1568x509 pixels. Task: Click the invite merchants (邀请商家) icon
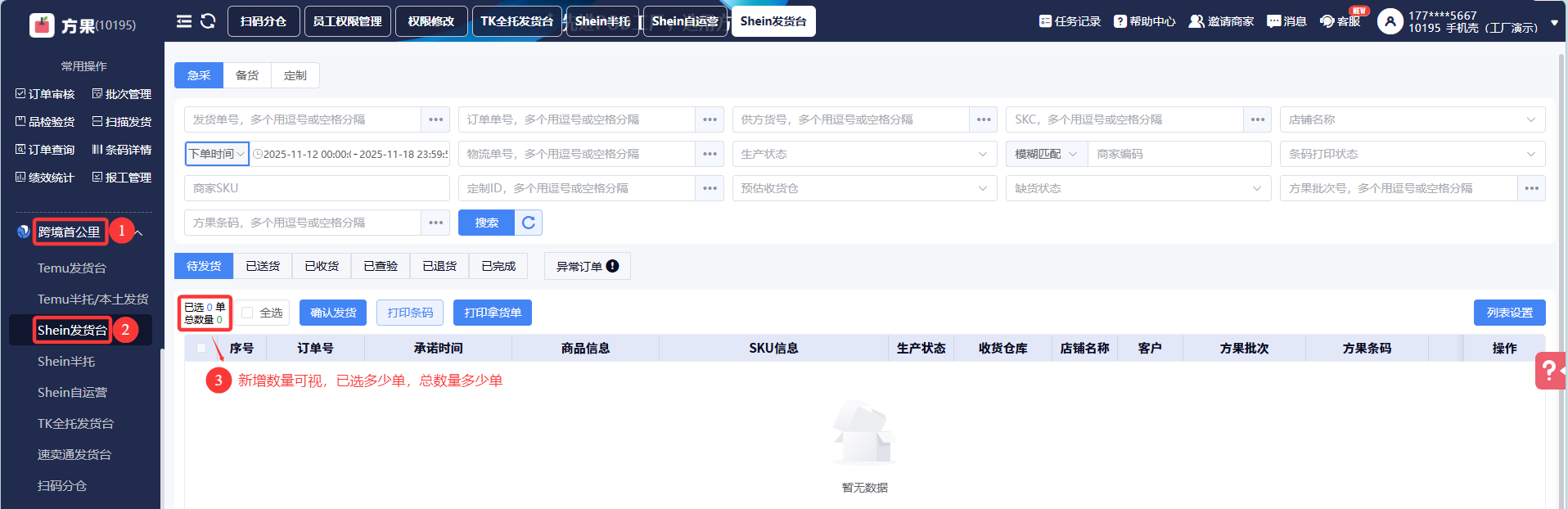coord(1196,21)
